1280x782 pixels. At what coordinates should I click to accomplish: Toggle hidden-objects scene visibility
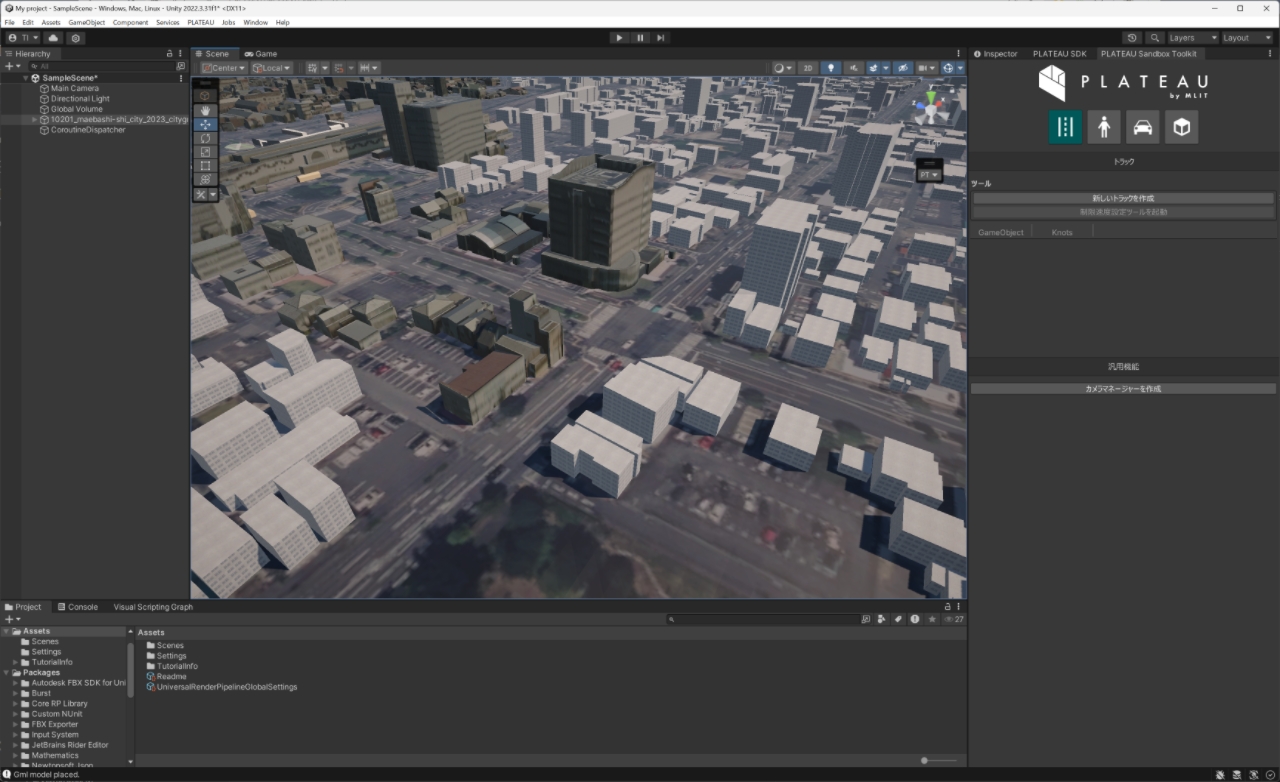(901, 68)
